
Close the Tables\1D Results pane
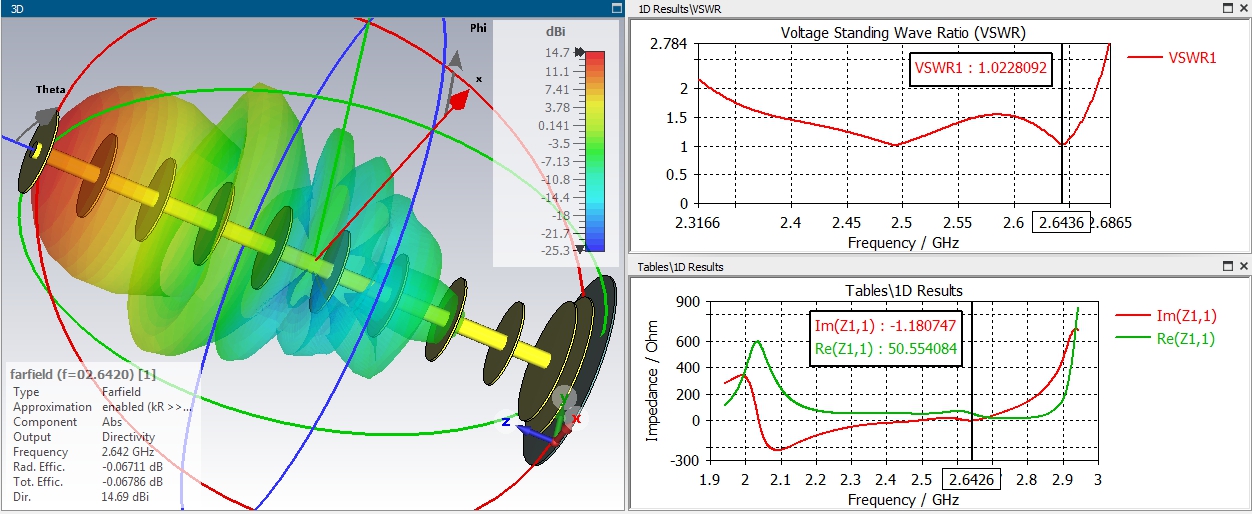coord(1242,267)
